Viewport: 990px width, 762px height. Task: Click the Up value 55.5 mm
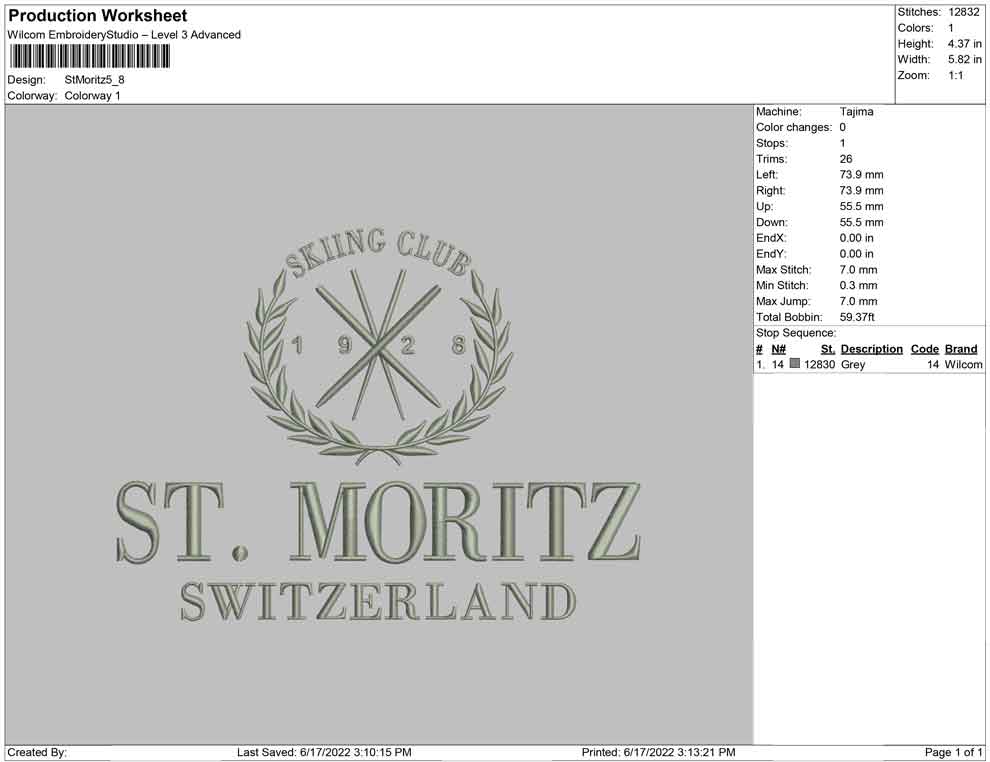(861, 206)
